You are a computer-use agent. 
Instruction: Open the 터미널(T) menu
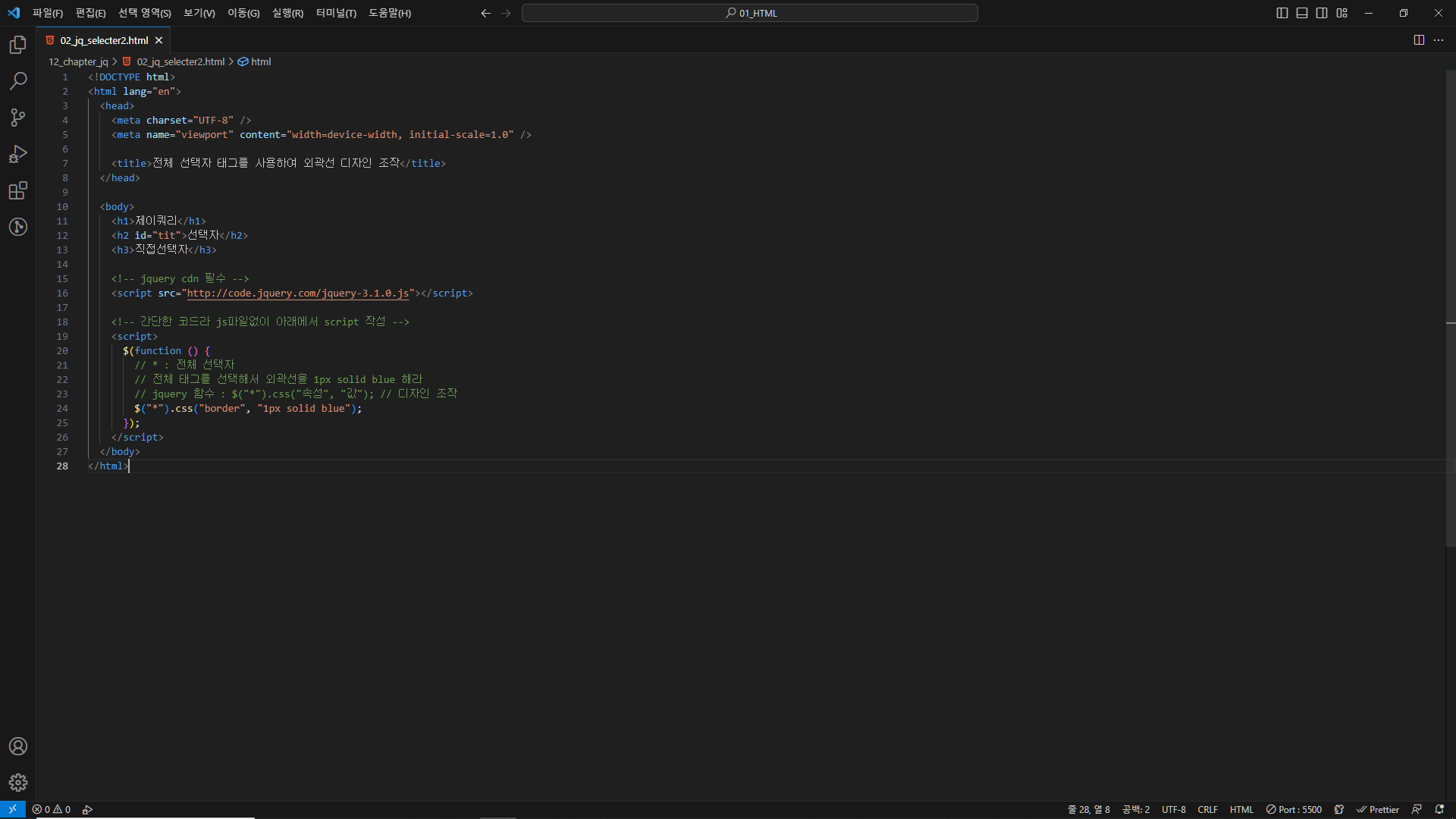[336, 13]
